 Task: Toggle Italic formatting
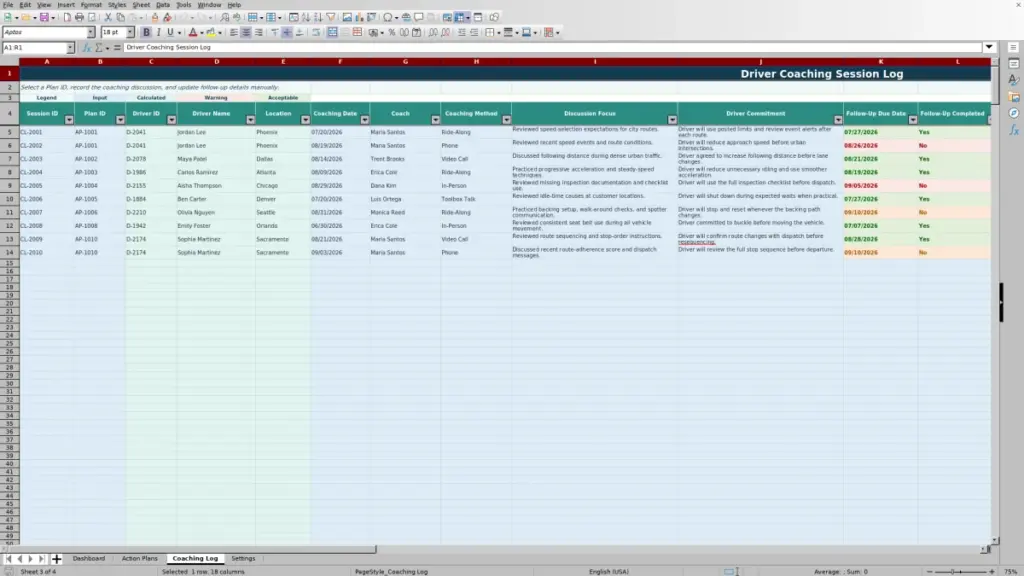[158, 32]
